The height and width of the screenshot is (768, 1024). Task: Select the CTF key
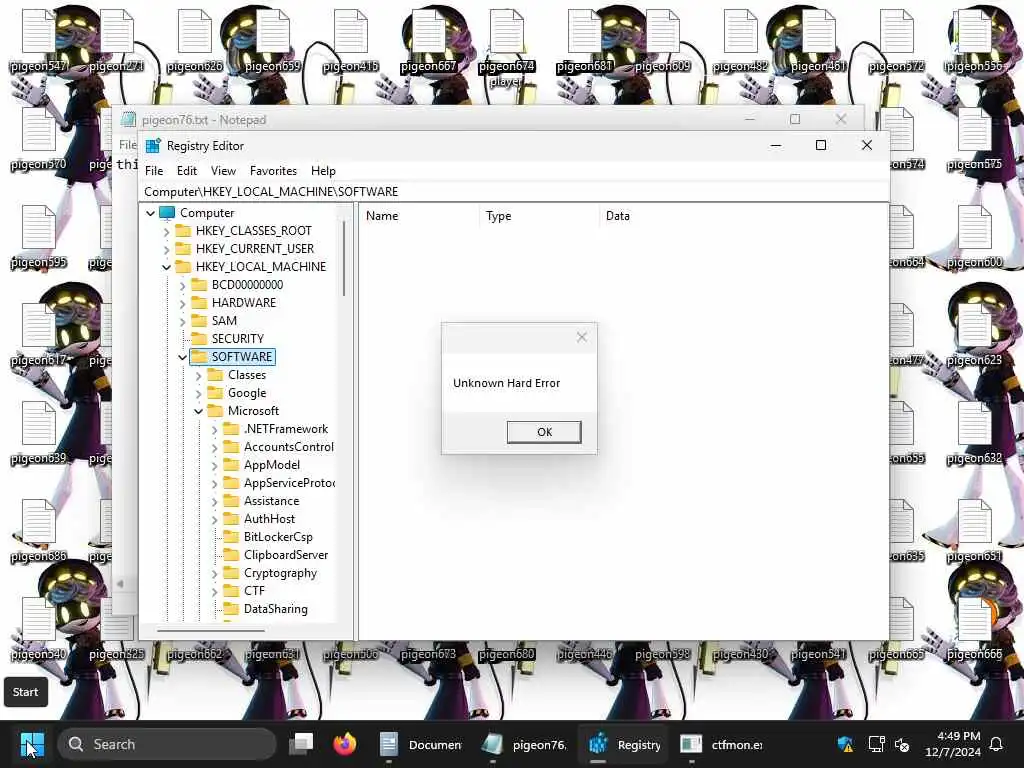(x=254, y=590)
